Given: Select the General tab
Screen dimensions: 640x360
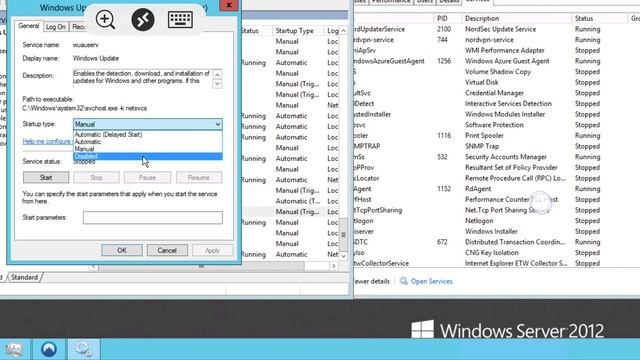Looking at the screenshot, I should [x=29, y=26].
